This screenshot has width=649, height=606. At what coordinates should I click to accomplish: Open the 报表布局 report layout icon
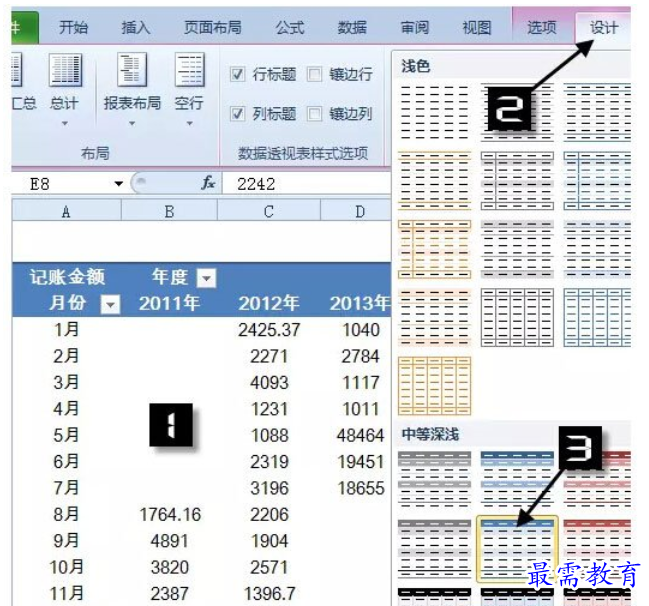point(132,69)
